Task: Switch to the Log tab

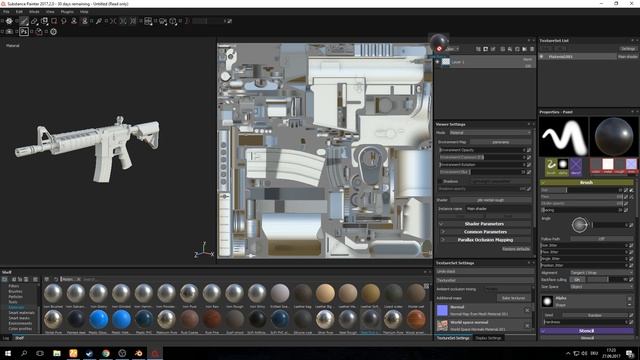Action: click(6, 338)
